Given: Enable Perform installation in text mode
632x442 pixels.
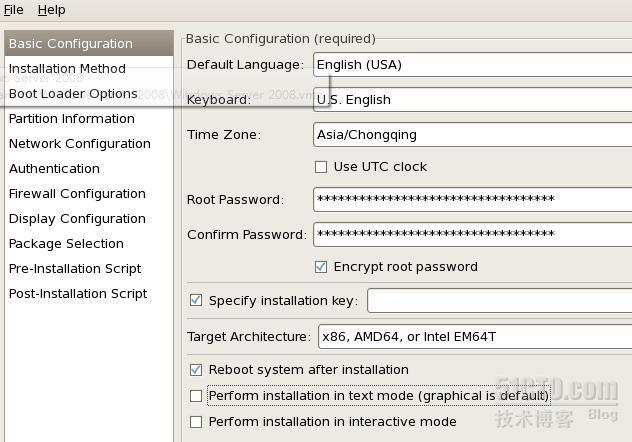Looking at the screenshot, I should (196, 396).
